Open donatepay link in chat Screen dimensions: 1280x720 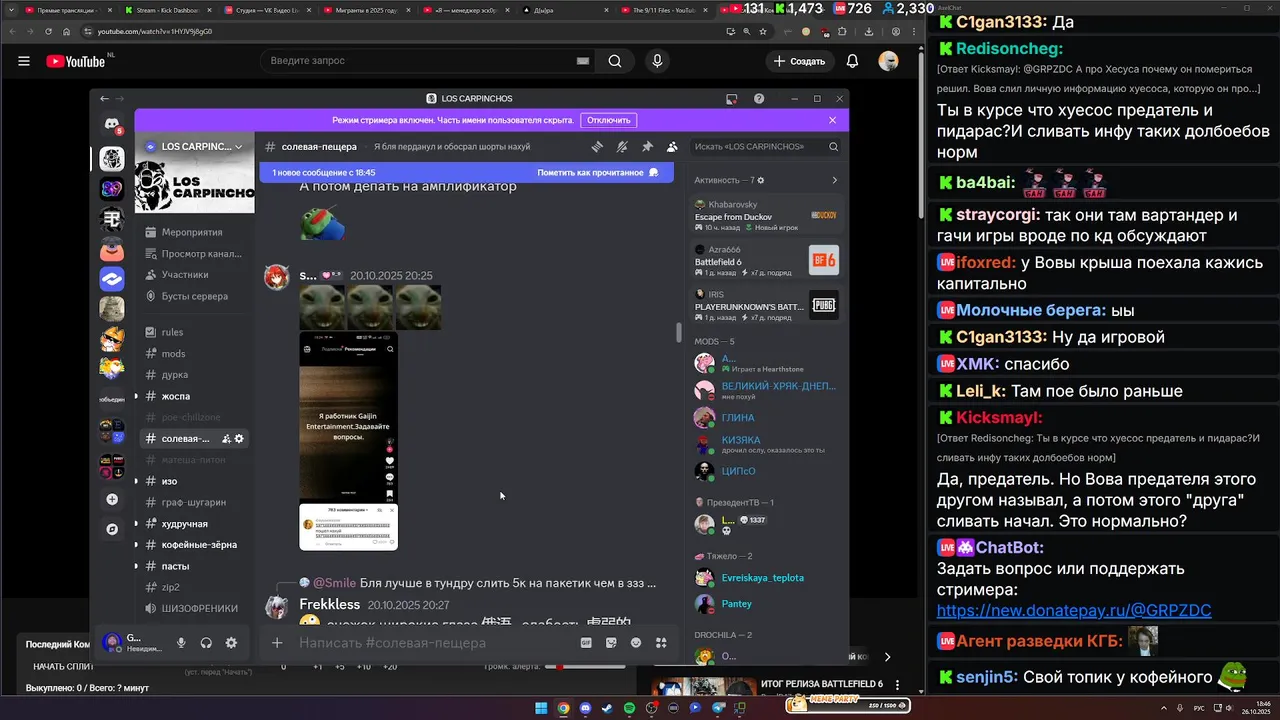1074,610
